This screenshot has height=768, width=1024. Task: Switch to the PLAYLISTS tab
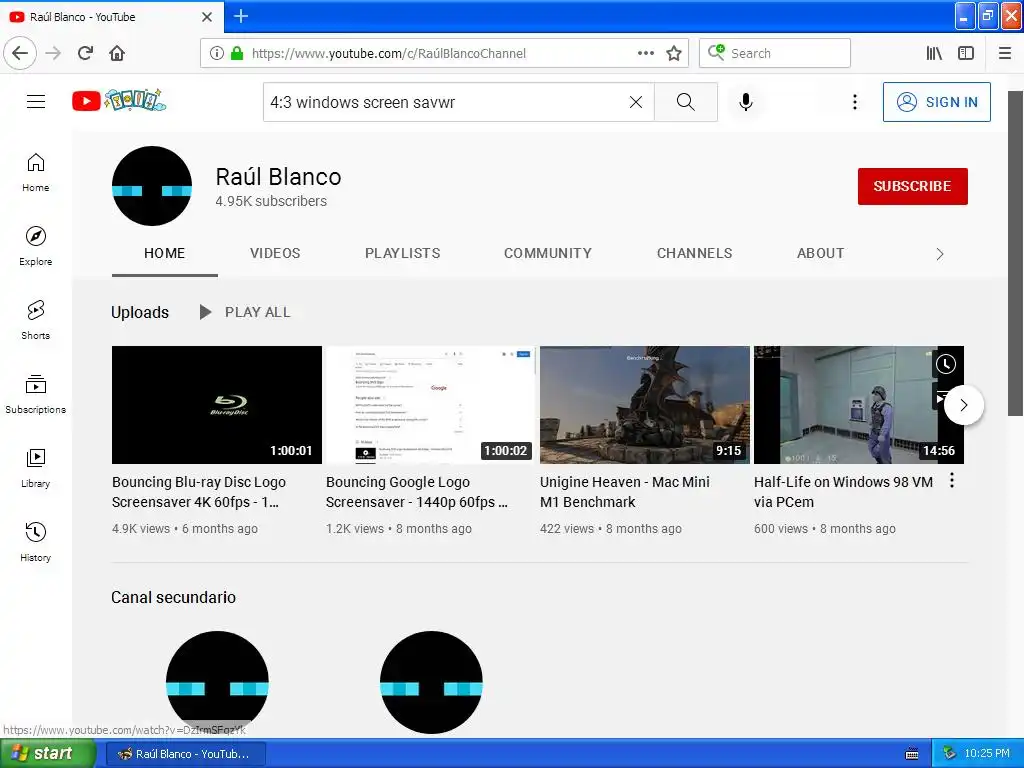pyautogui.click(x=402, y=253)
